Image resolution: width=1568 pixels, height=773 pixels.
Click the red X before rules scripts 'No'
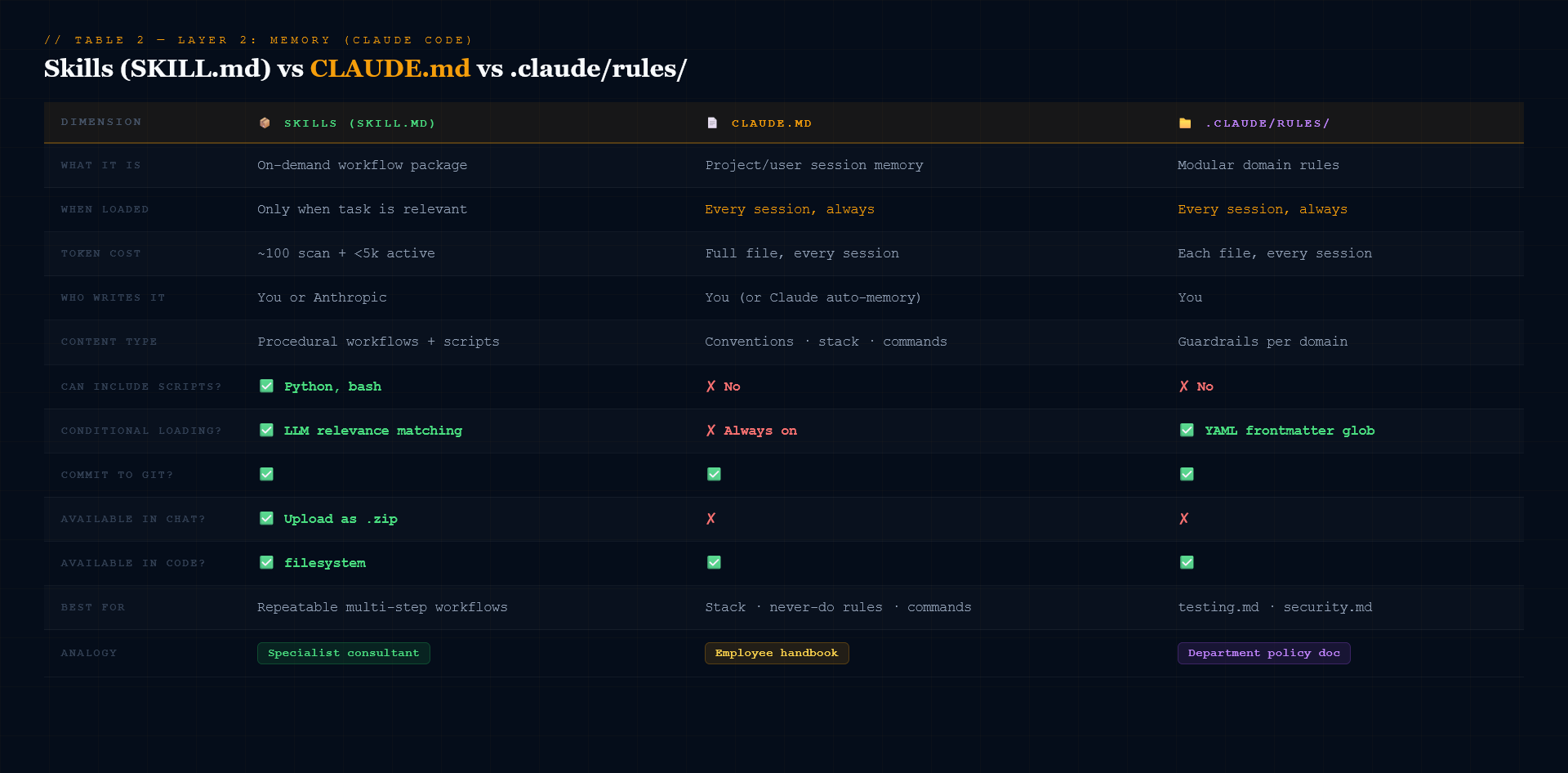pos(1184,386)
